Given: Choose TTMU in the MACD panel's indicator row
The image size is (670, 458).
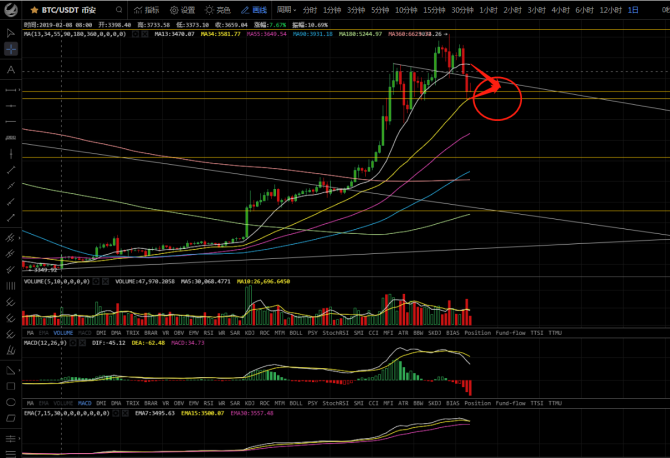Looking at the screenshot, I should (555, 403).
